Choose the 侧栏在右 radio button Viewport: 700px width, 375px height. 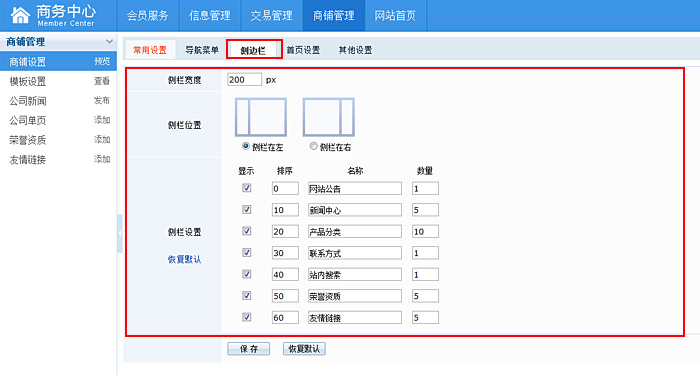click(x=313, y=146)
